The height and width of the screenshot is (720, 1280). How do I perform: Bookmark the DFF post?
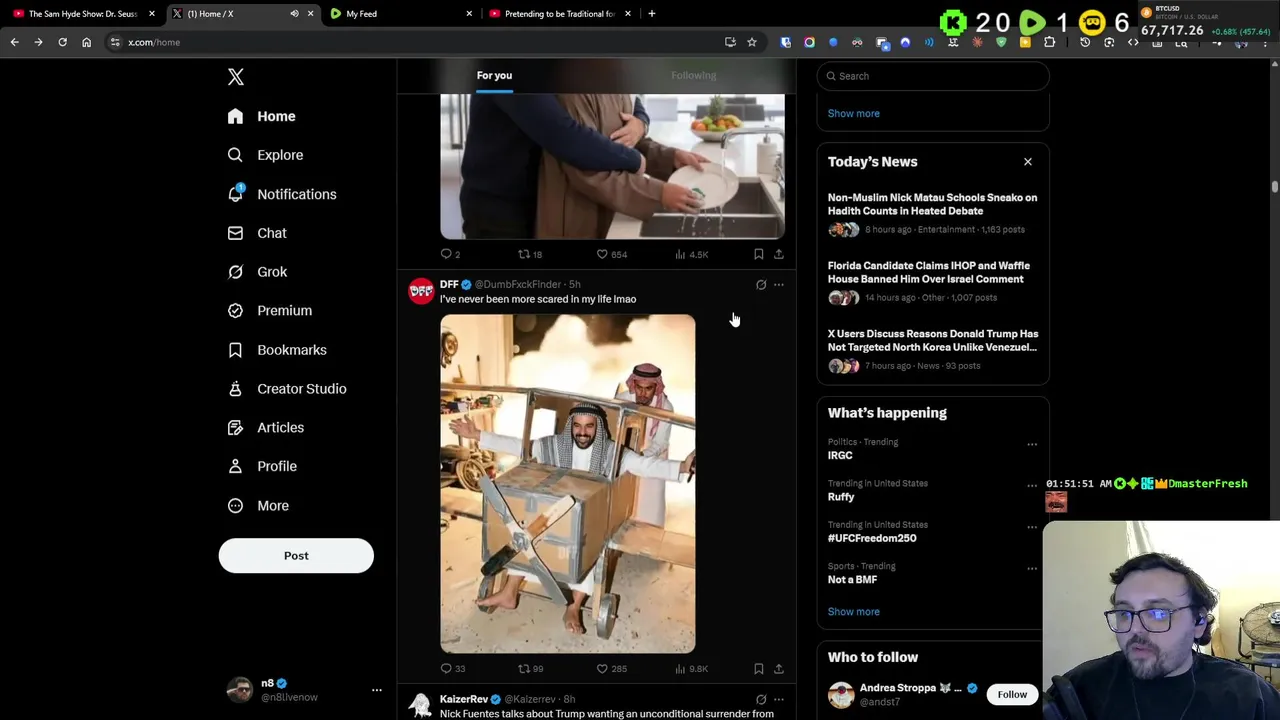coord(758,668)
